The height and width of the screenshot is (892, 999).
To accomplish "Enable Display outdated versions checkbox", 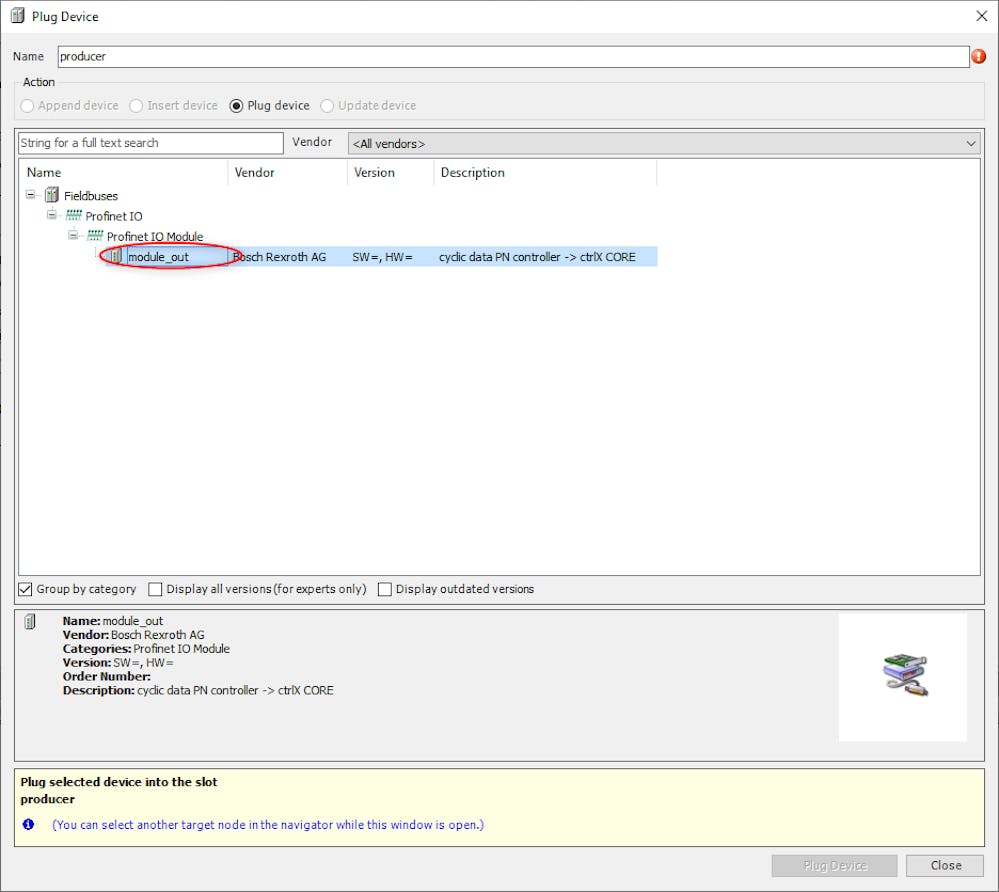I will [384, 589].
